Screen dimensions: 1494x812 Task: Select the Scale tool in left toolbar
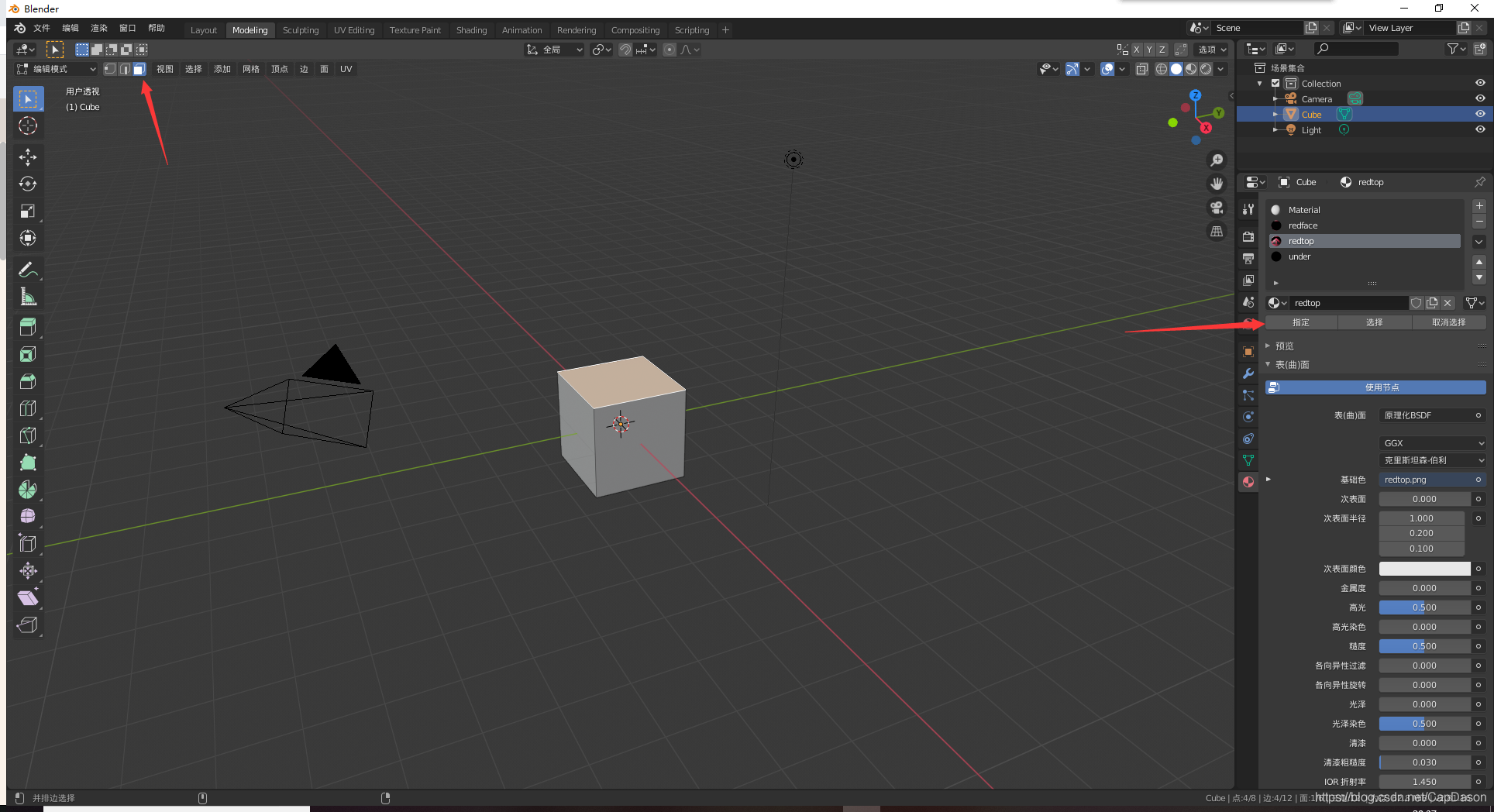pos(28,212)
